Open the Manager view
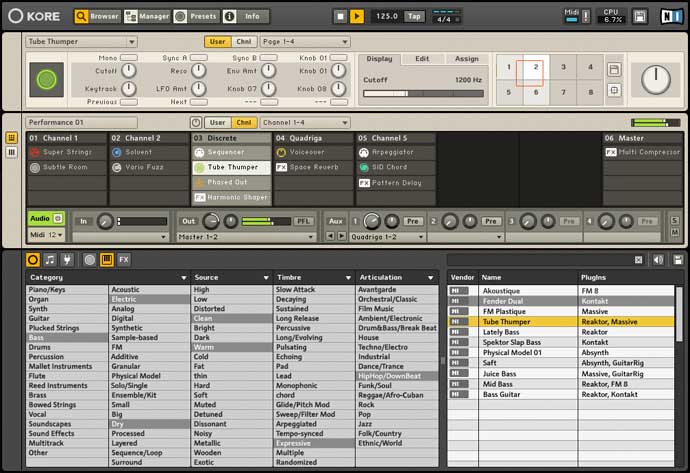 click(x=147, y=16)
